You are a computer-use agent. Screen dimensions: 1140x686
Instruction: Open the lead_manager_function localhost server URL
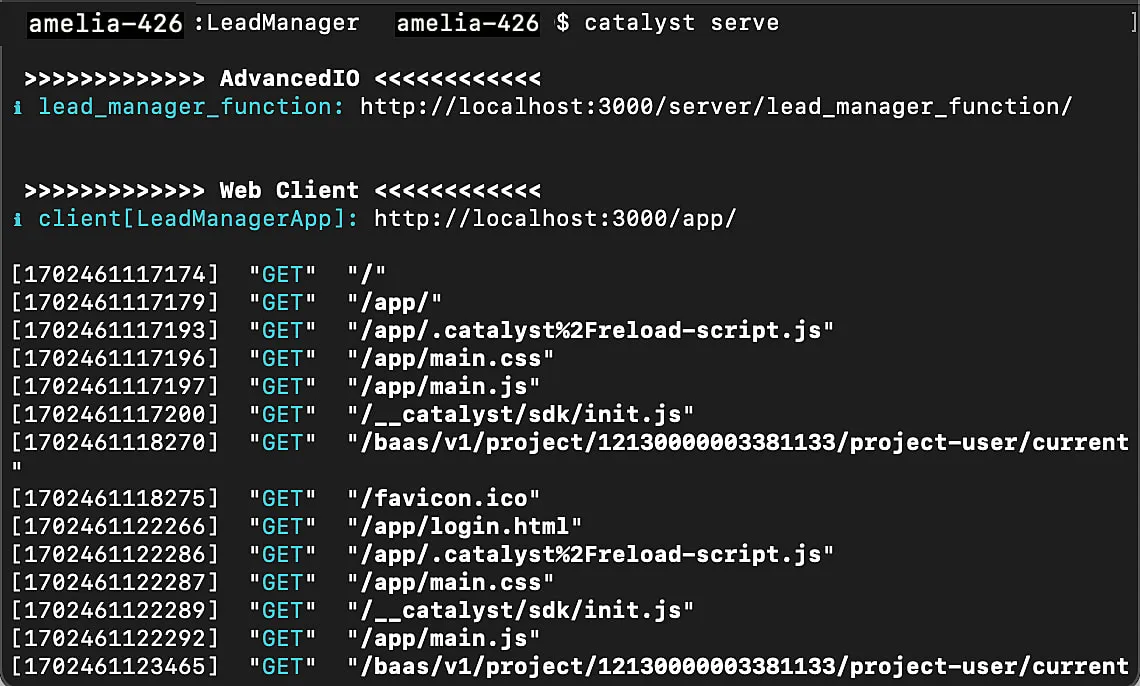point(716,106)
